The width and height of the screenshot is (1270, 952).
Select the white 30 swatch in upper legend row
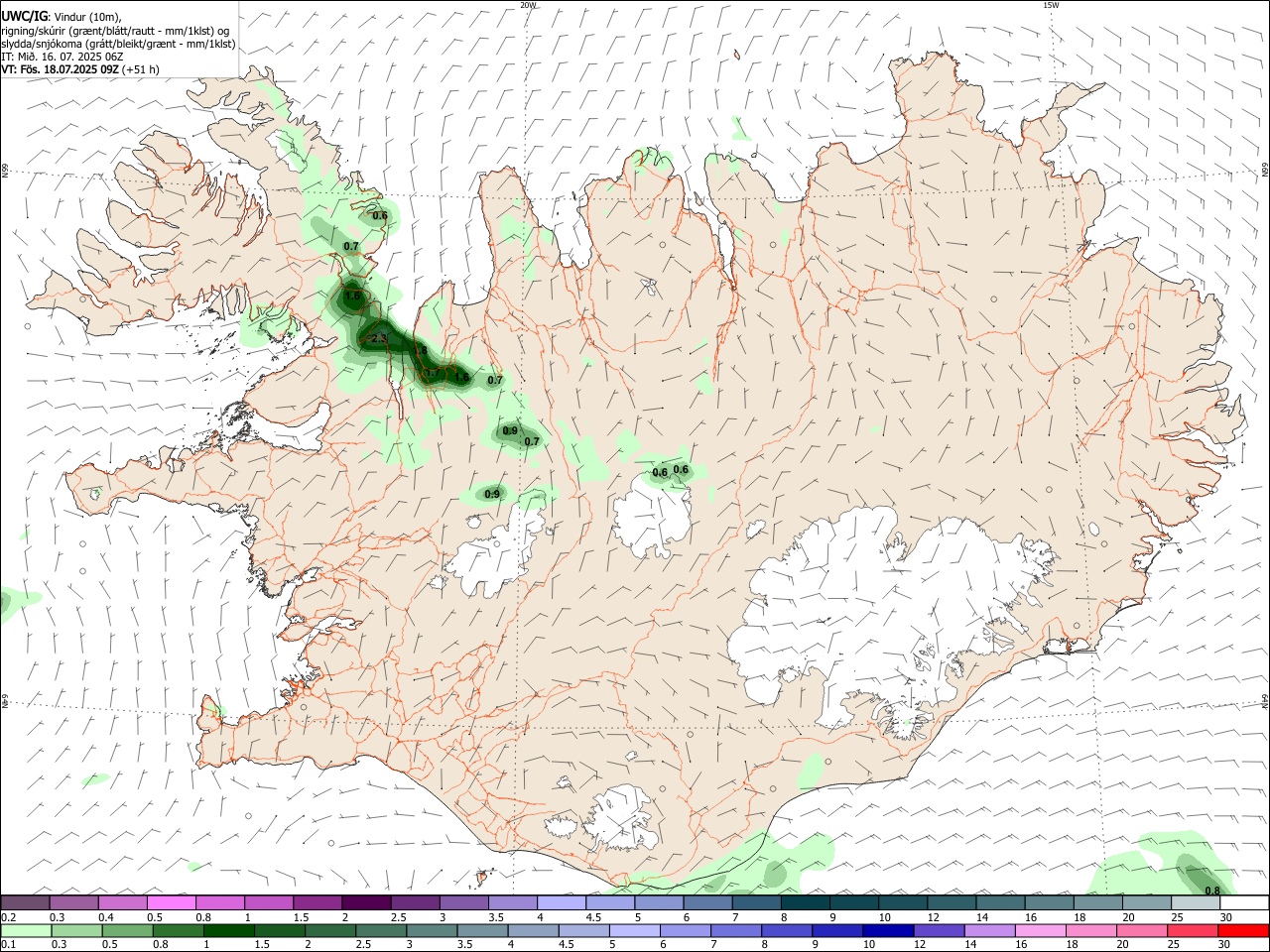(x=1244, y=902)
